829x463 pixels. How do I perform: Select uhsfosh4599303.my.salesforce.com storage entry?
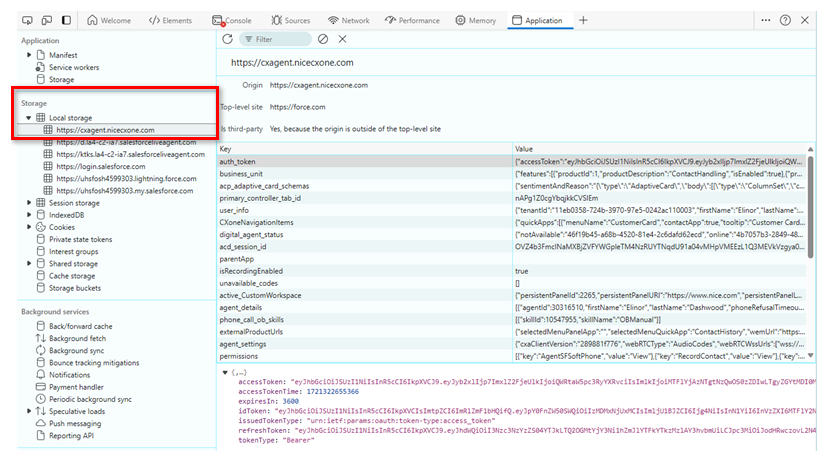coord(125,191)
